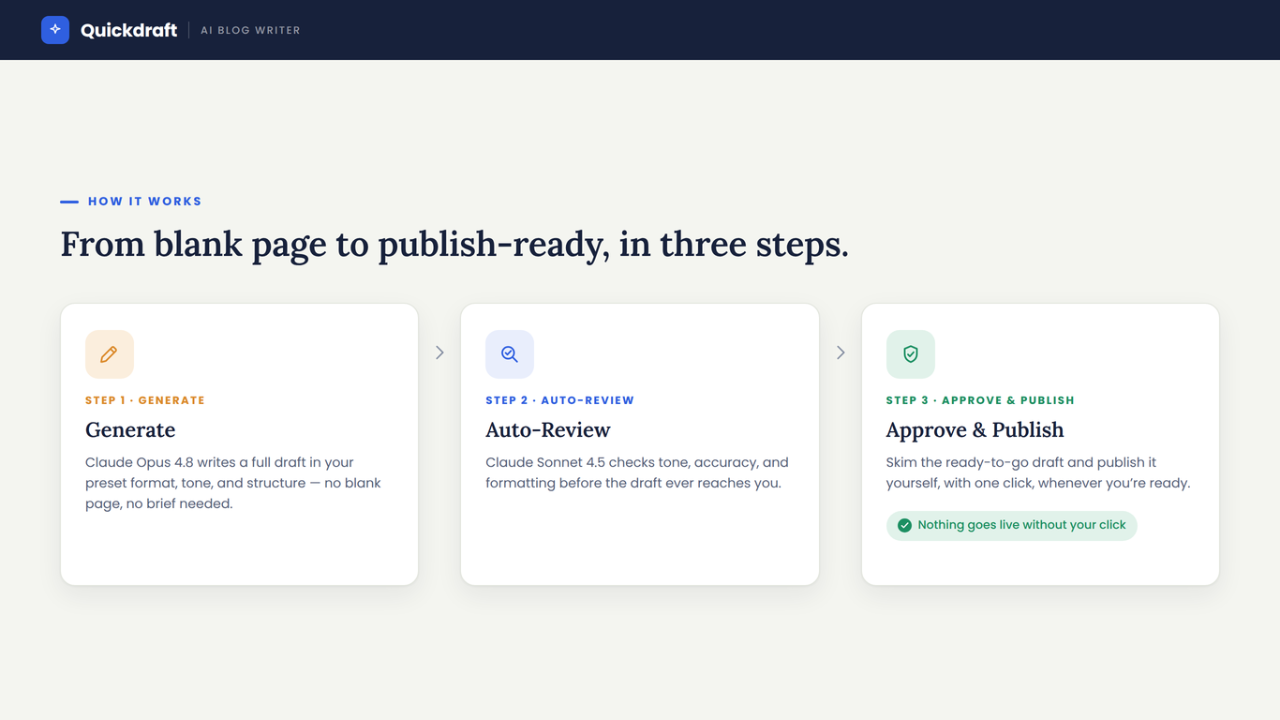Click the green shield Approve icon
This screenshot has height=720, width=1280.
(910, 354)
